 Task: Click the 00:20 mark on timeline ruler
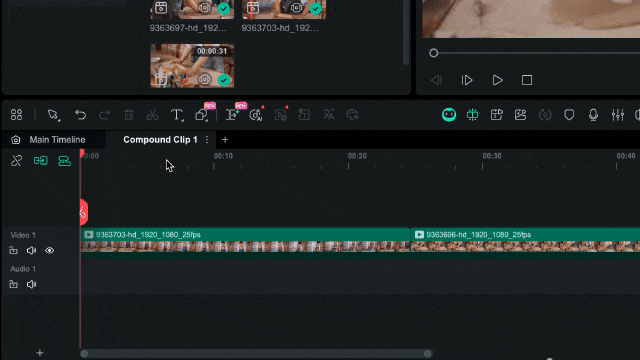pos(357,156)
